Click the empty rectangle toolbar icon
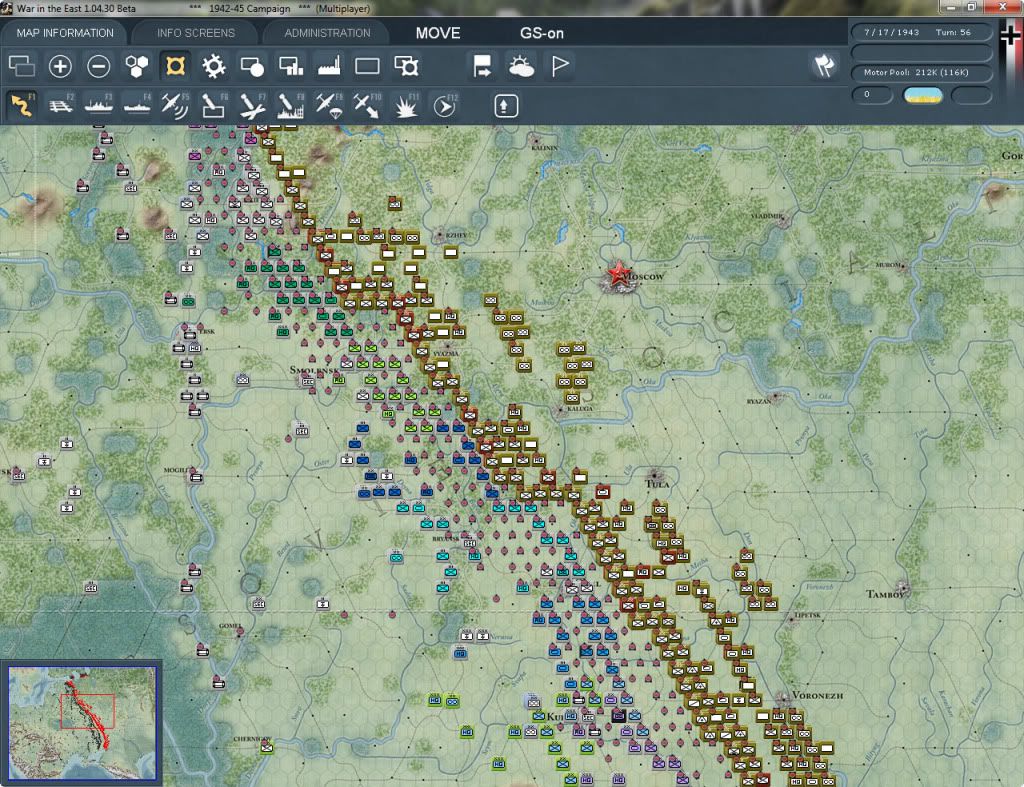The image size is (1024, 787). (x=367, y=66)
